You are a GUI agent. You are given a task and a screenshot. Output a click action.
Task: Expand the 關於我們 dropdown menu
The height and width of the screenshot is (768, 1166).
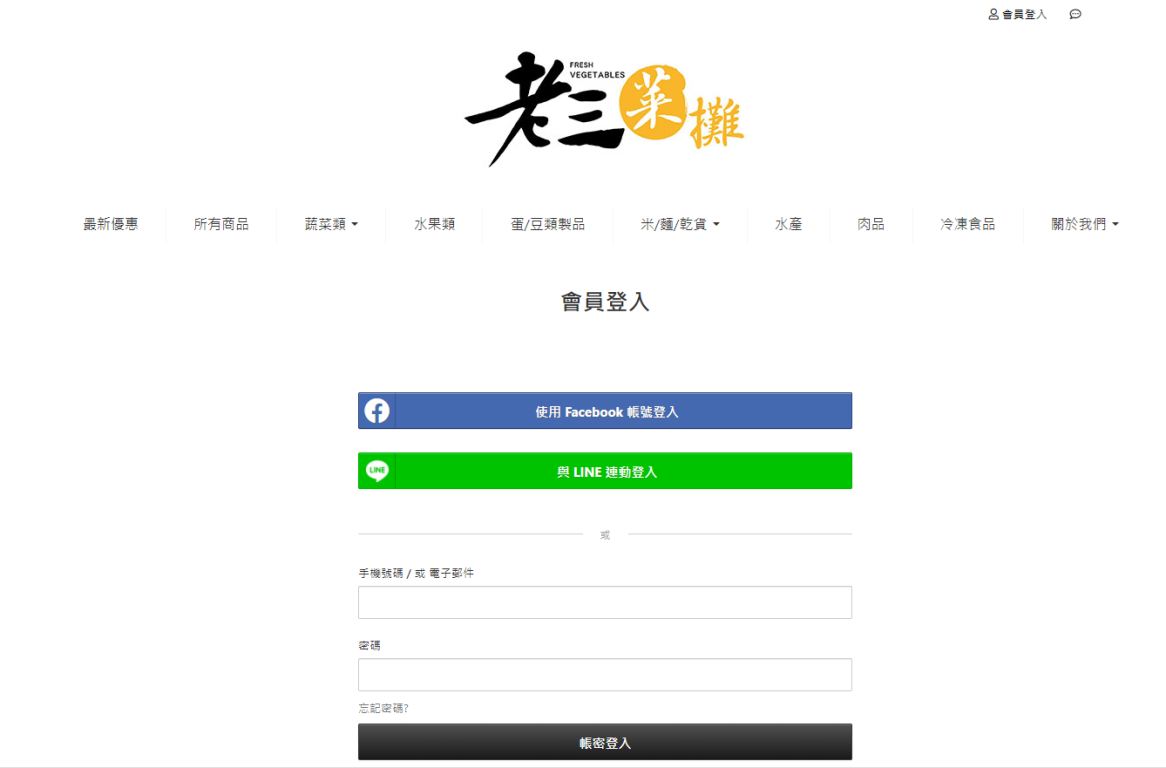(x=1084, y=224)
